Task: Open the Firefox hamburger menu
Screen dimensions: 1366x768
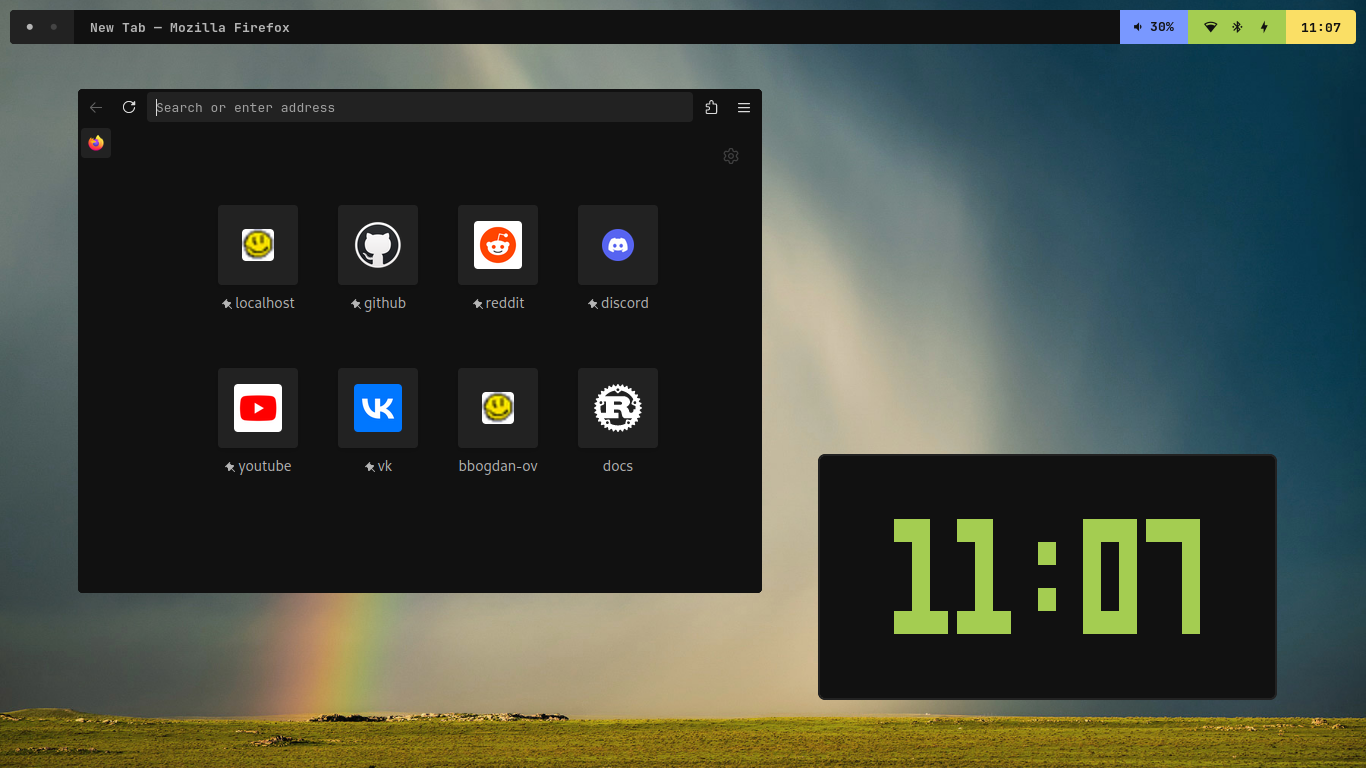Action: pyautogui.click(x=744, y=107)
